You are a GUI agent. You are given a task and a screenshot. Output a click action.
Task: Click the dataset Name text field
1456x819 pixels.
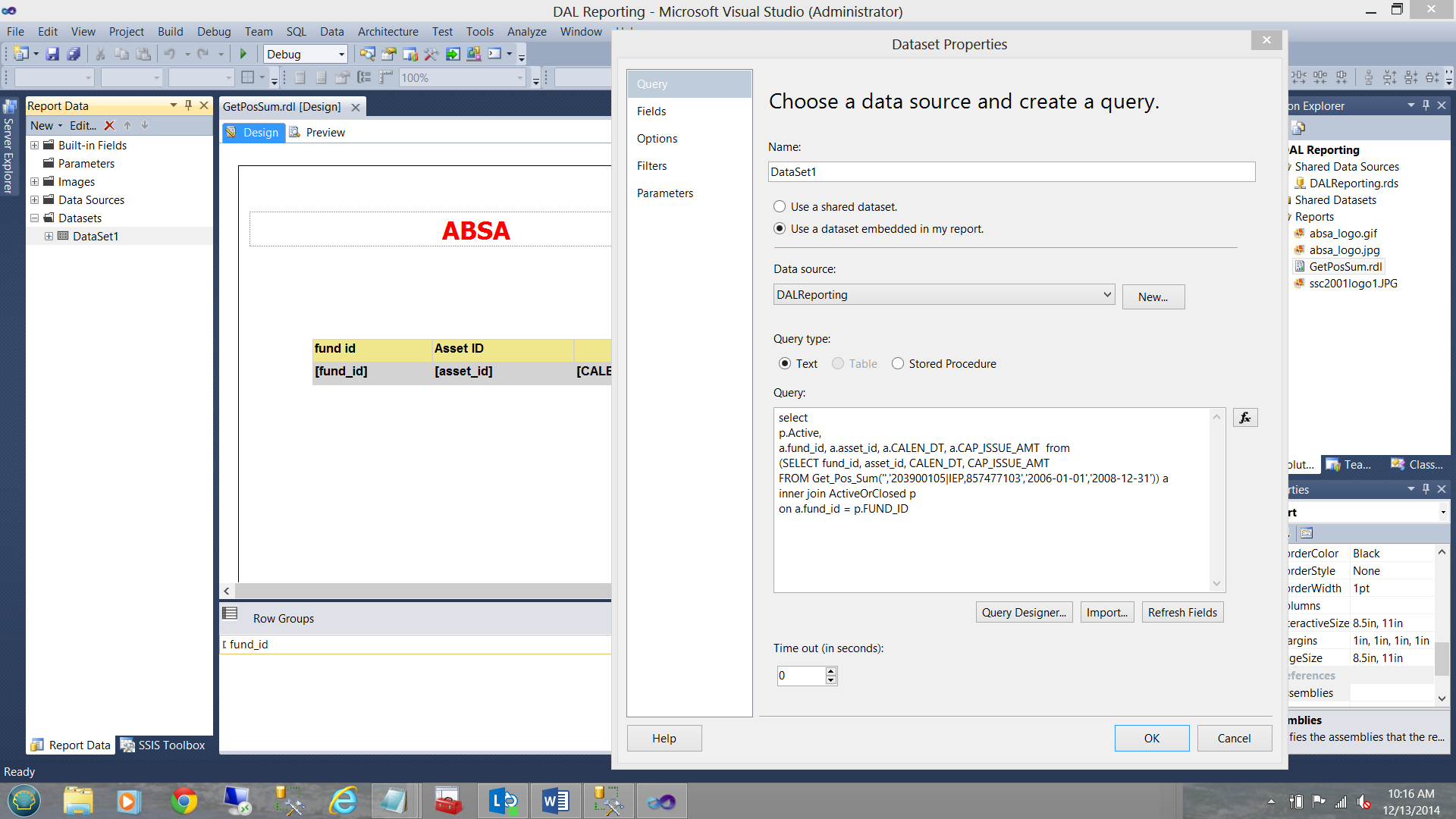(x=1011, y=171)
